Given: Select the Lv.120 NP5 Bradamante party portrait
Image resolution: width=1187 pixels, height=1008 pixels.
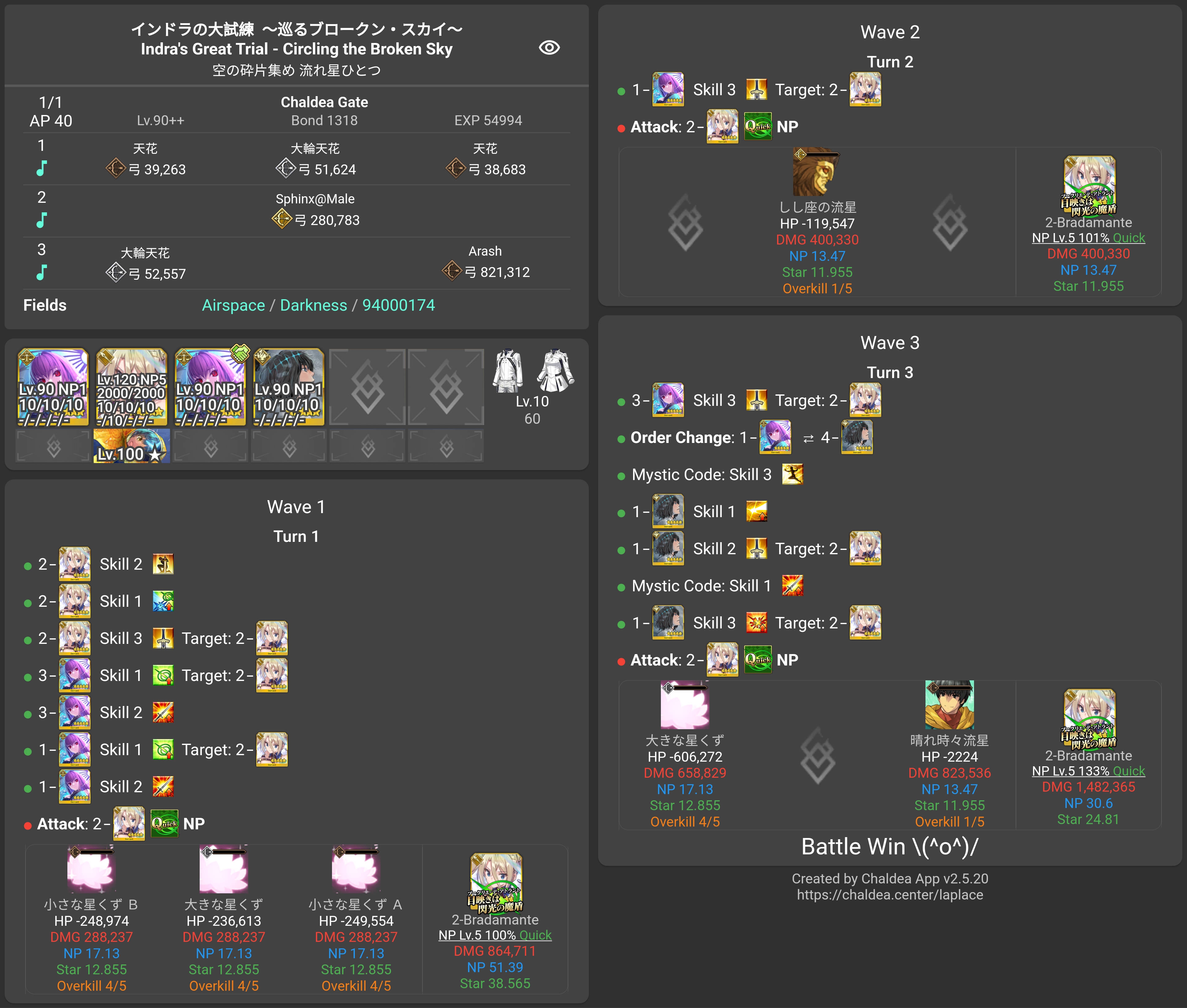Looking at the screenshot, I should 131,387.
